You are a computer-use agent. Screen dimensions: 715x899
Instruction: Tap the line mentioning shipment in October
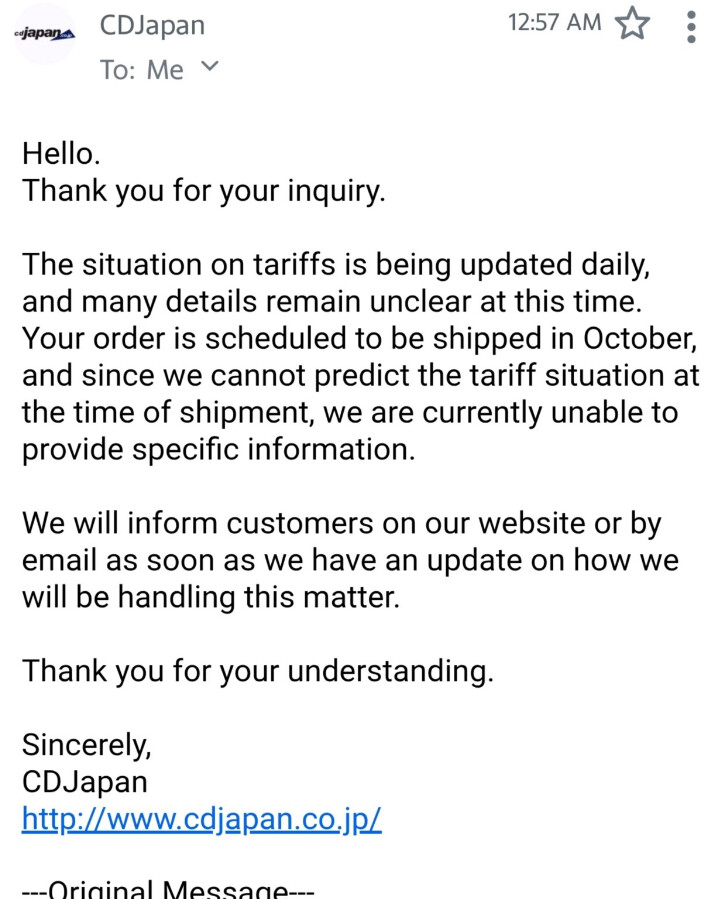coord(360,338)
